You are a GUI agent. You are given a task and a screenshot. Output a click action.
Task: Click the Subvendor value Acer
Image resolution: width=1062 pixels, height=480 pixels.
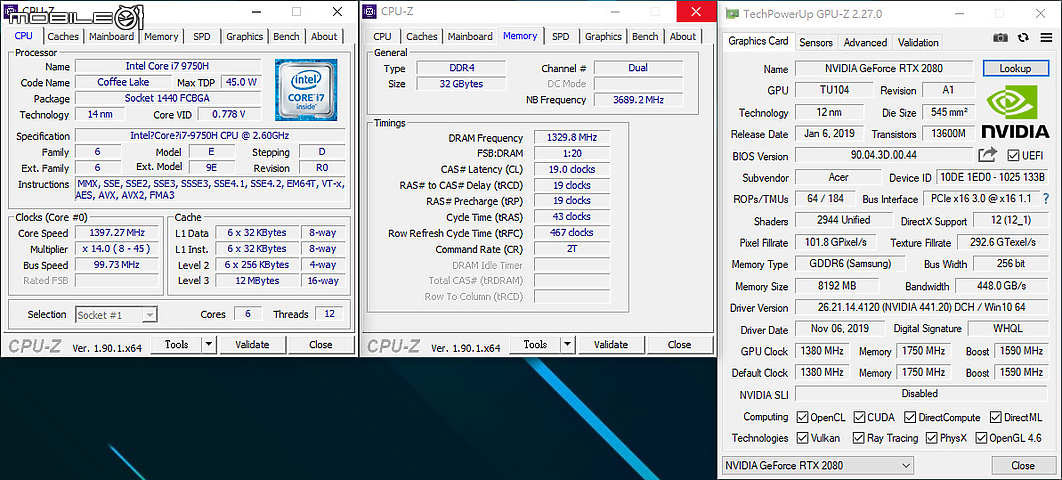[x=838, y=177]
